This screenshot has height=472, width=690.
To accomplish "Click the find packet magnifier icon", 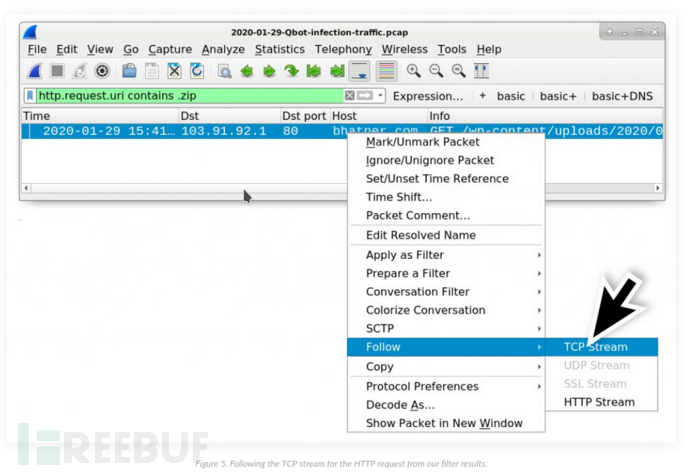I will [x=224, y=71].
